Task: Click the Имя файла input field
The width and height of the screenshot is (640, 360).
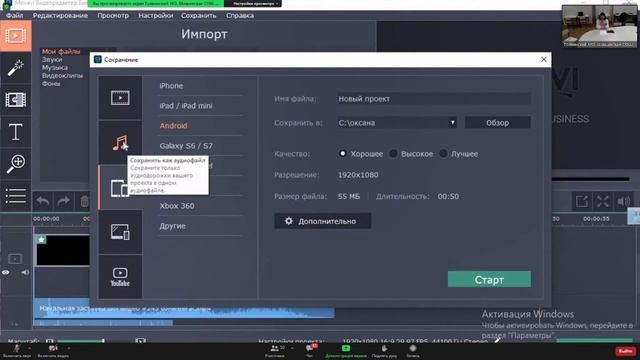Action: [433, 99]
